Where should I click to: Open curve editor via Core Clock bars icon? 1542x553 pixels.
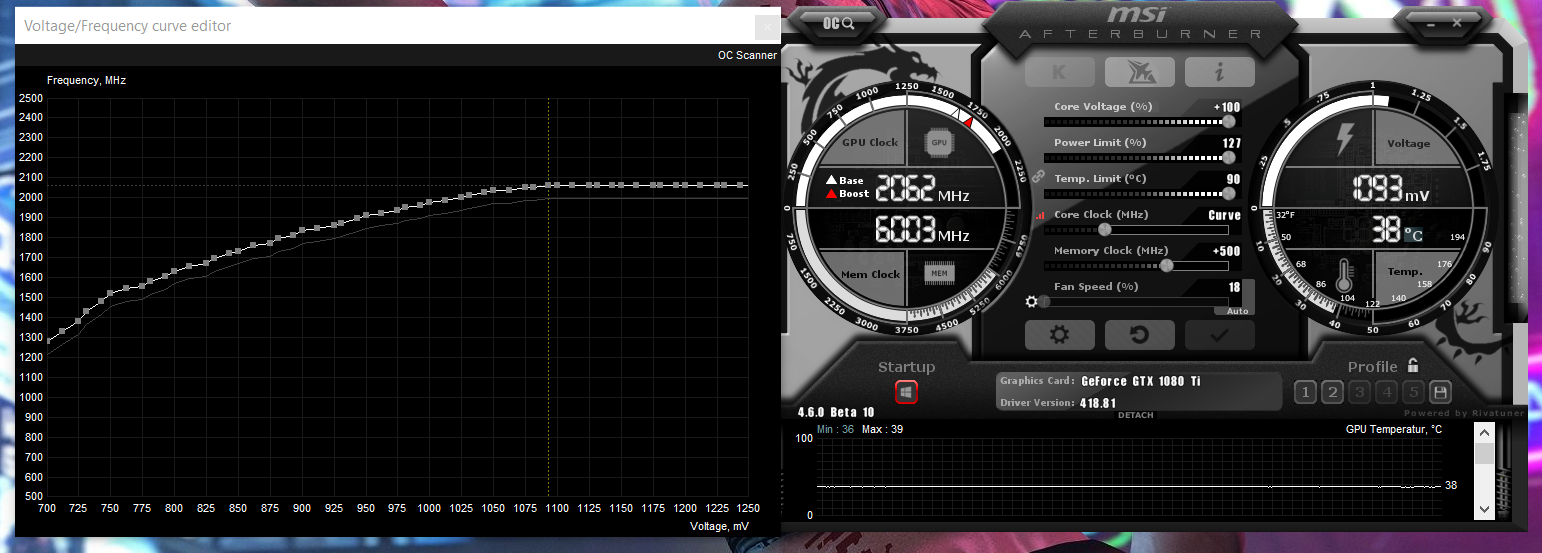click(1040, 215)
